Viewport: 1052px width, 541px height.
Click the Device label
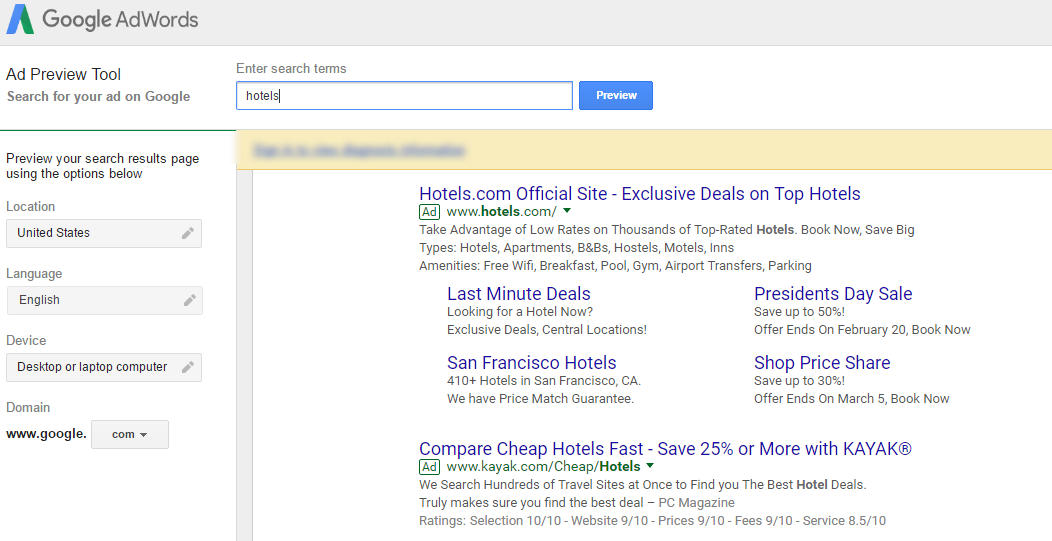pyautogui.click(x=26, y=340)
